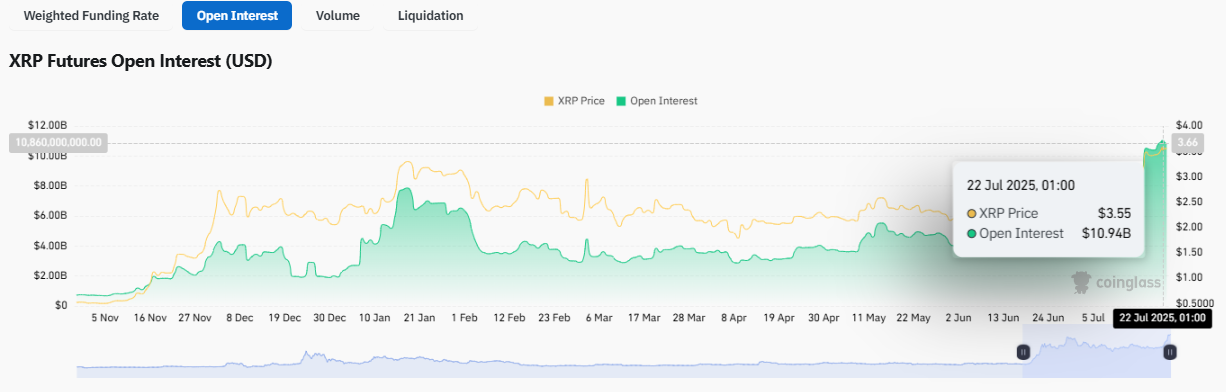1226x392 pixels.
Task: Click the 13 Jun date label
Action: (x=1002, y=318)
